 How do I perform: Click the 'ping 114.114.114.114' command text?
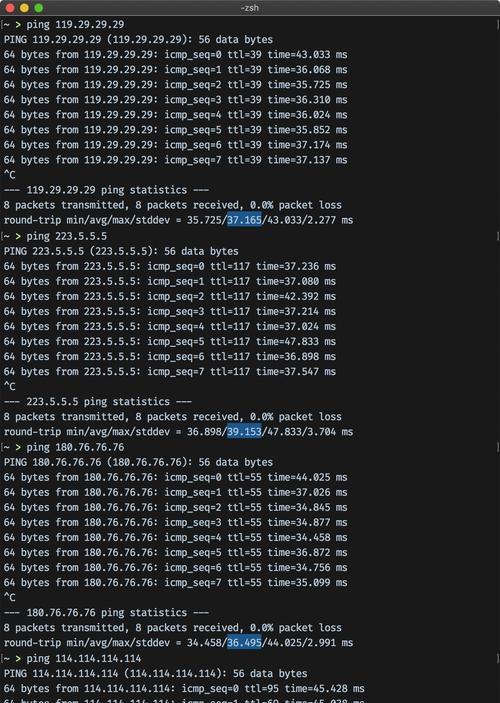click(x=84, y=658)
